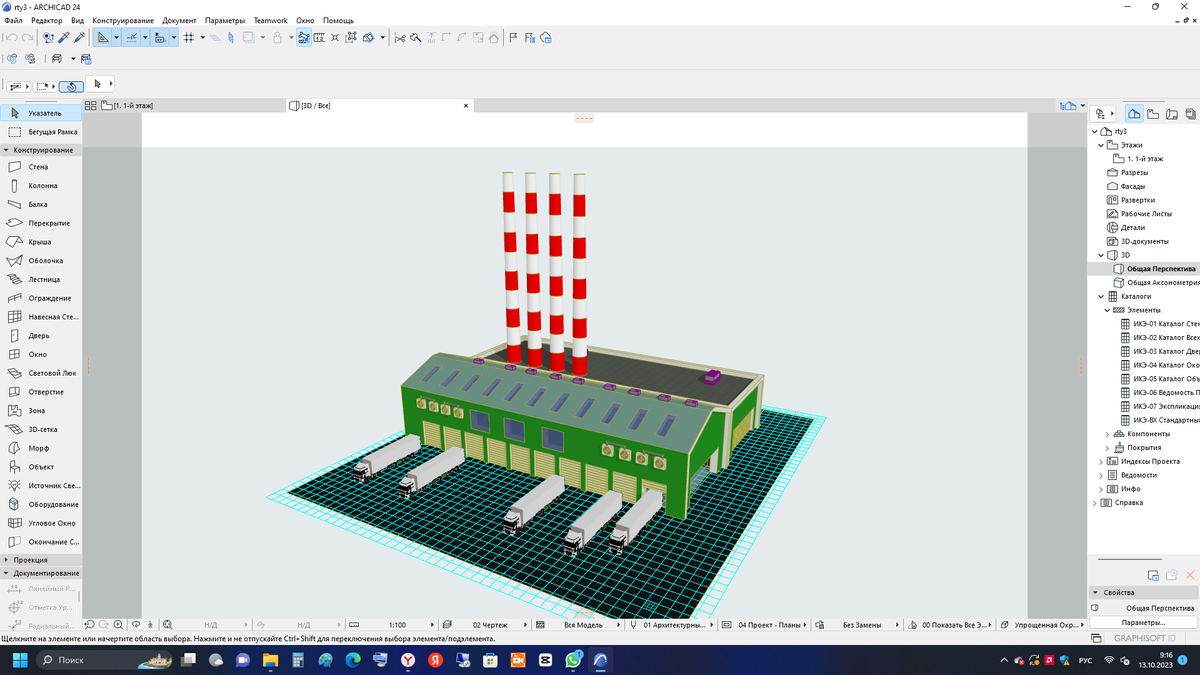1200x675 pixels.
Task: Switch to the 1-й этаж tab
Action: point(132,105)
